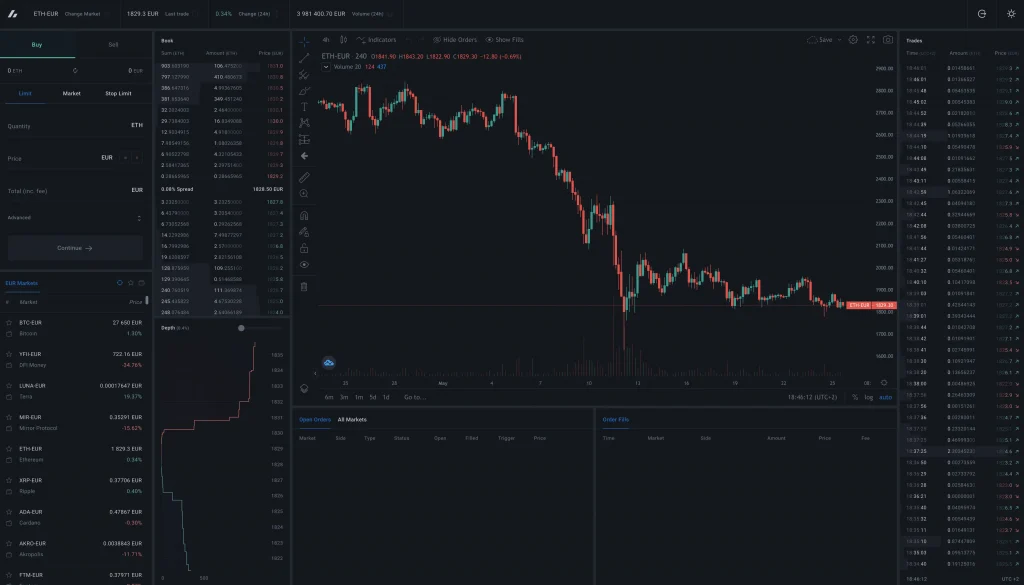Enter fullscreen chart mode
The height and width of the screenshot is (585, 1024).
[x=870, y=40]
